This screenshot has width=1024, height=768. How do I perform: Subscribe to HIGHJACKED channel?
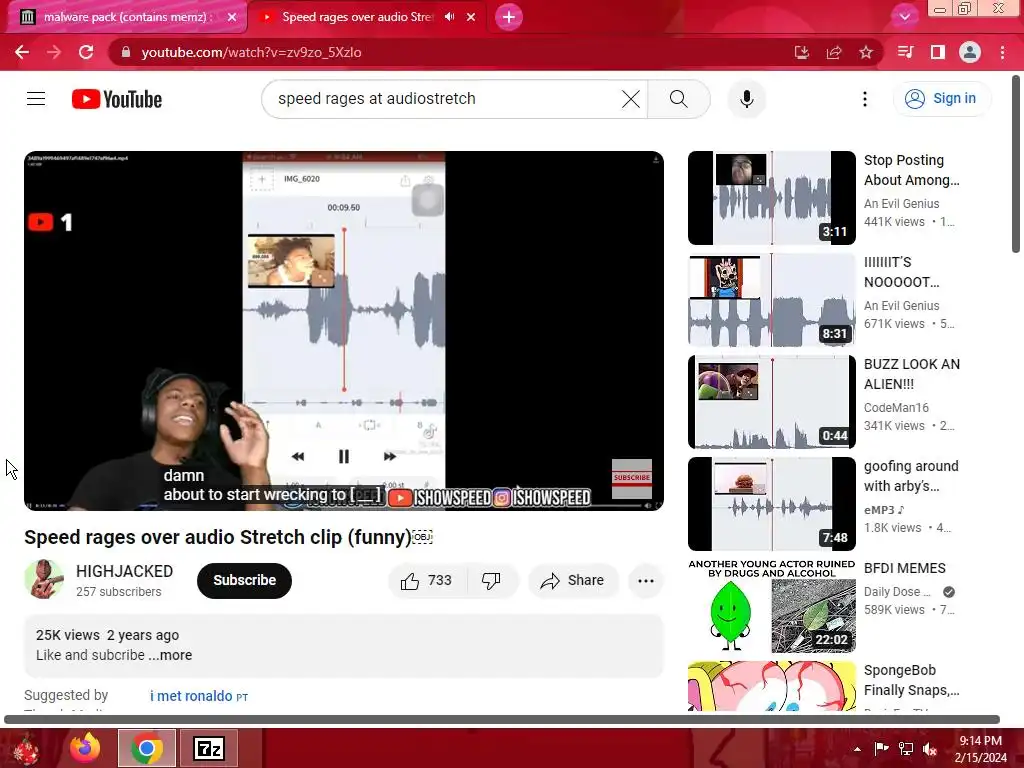[x=244, y=581]
